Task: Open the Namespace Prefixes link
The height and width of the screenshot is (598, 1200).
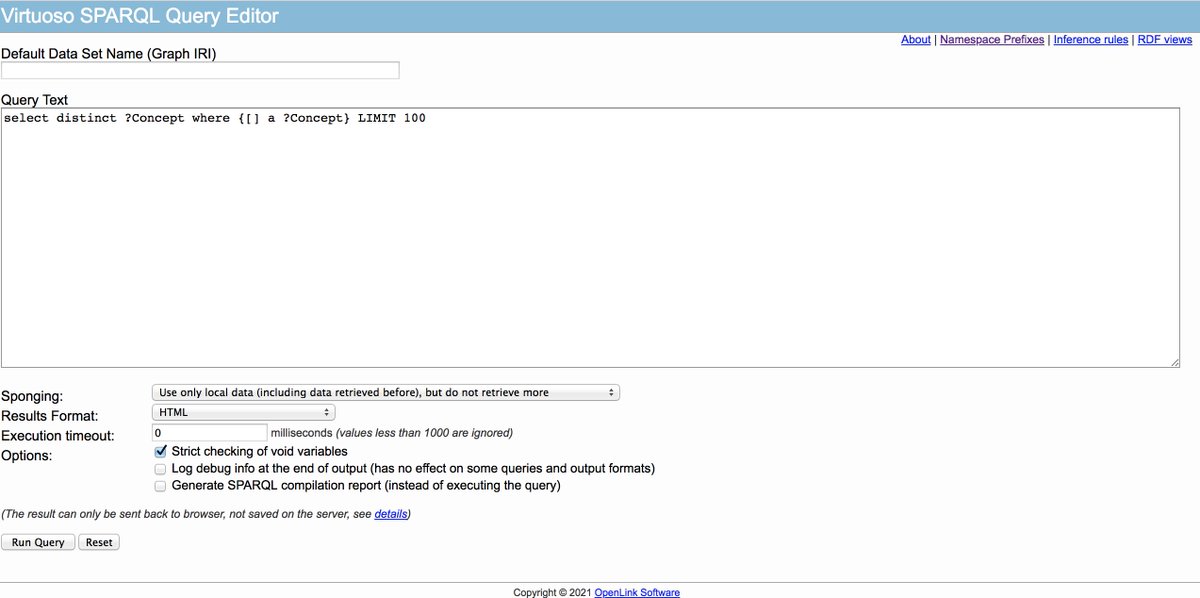Action: click(992, 40)
